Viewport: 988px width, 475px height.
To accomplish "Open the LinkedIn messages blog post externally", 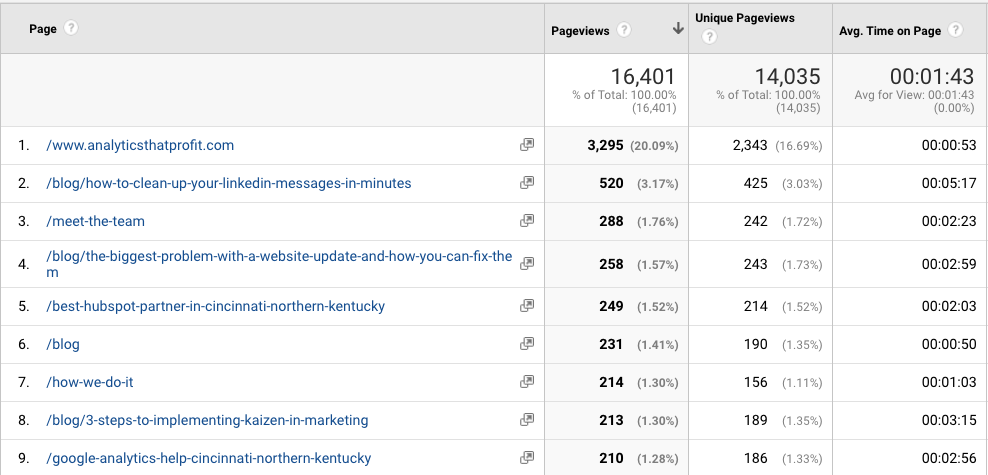I will pos(527,183).
